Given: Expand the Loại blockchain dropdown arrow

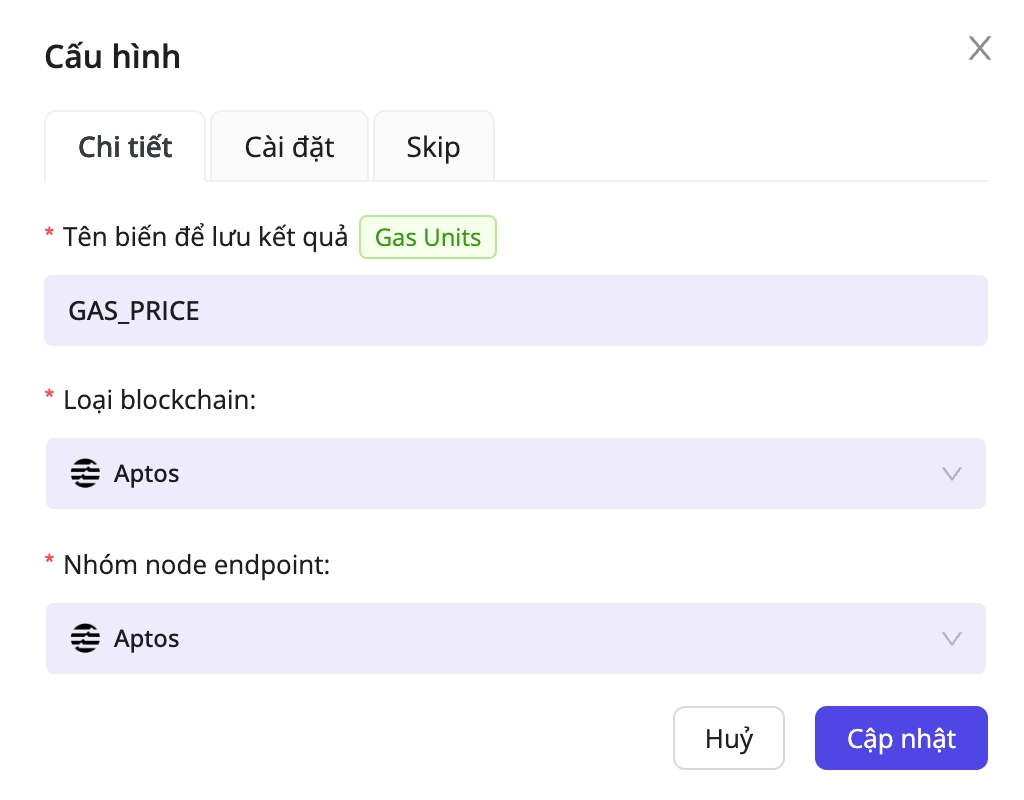Looking at the screenshot, I should (x=951, y=473).
